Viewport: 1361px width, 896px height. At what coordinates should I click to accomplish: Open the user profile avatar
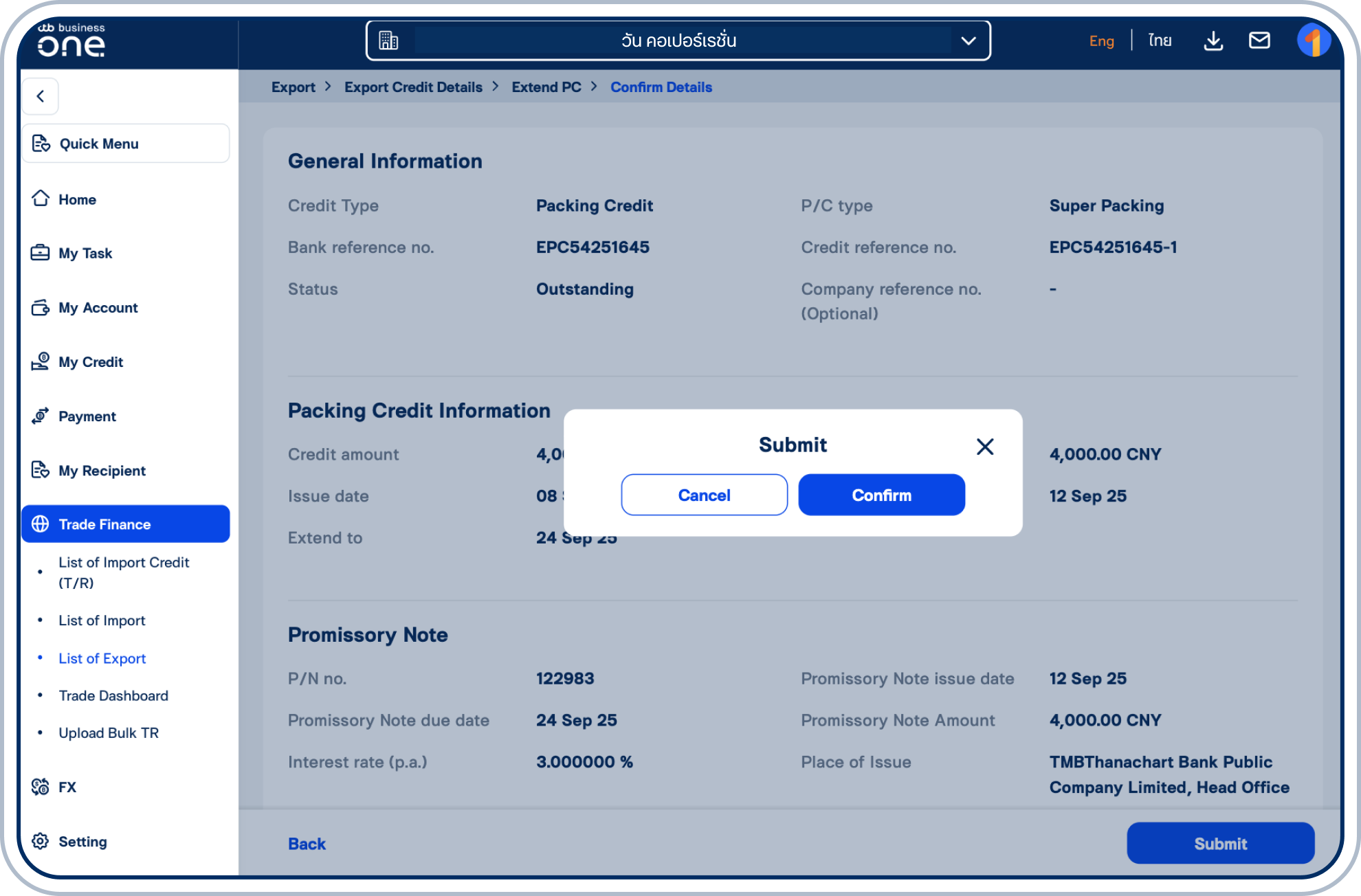point(1313,41)
